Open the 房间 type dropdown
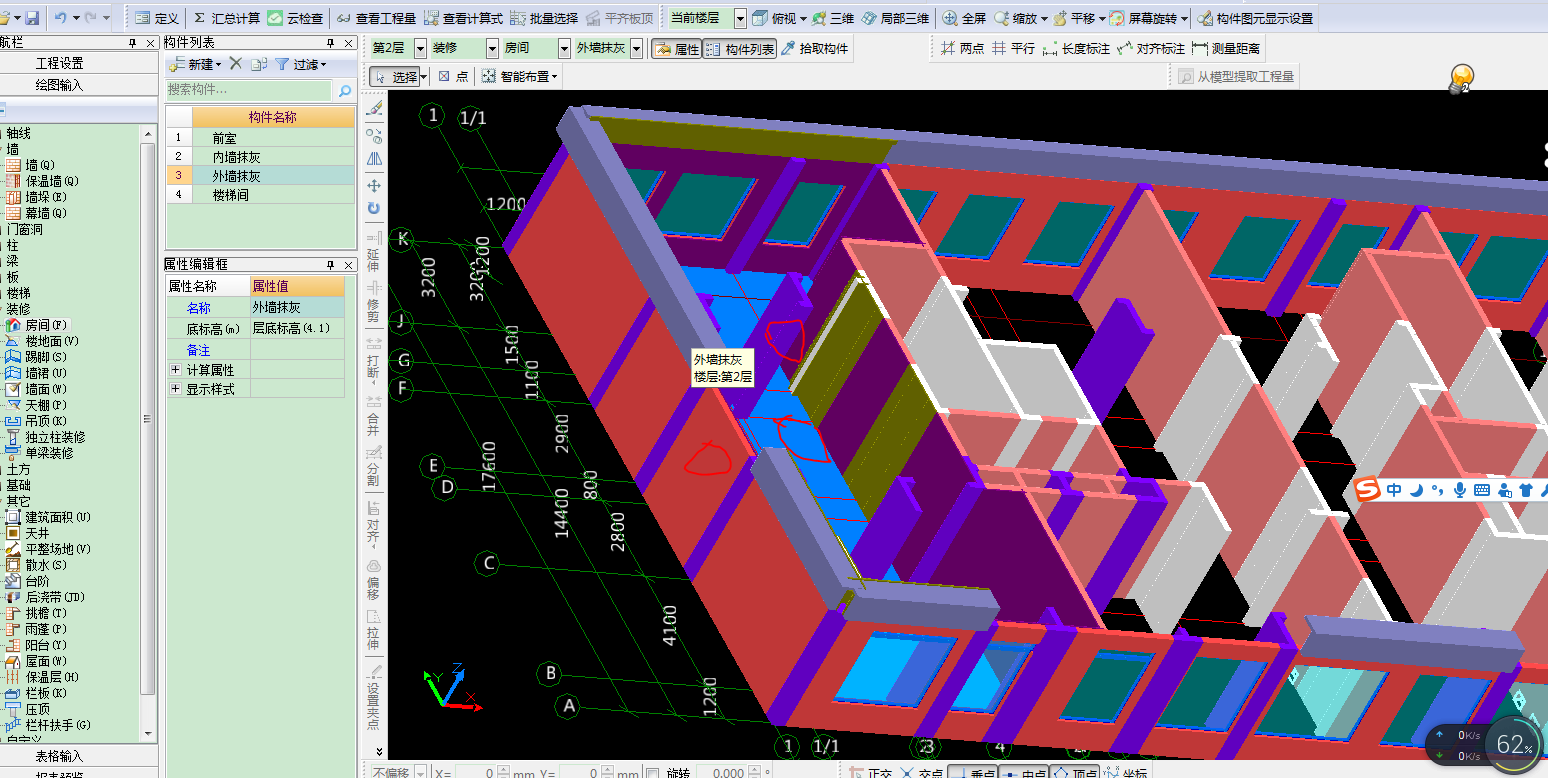Viewport: 1548px width, 778px height. coord(564,48)
